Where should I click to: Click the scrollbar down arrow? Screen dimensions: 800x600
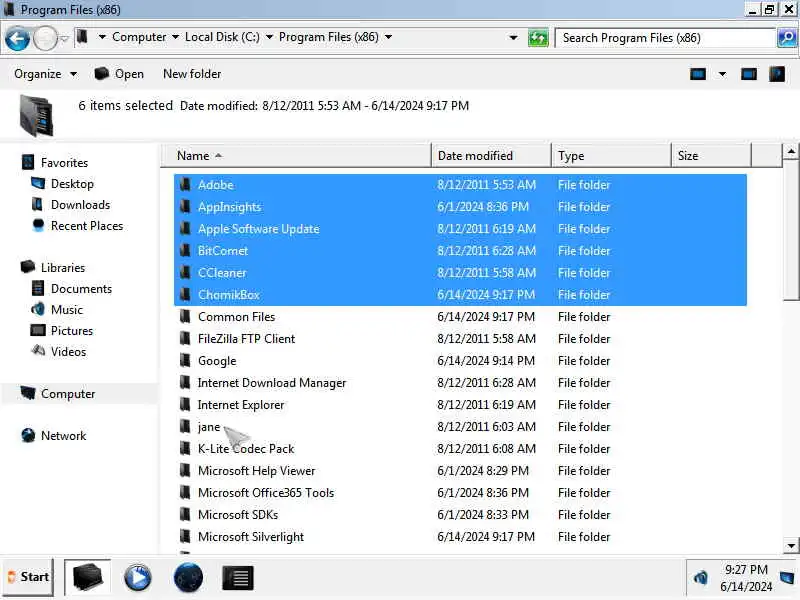pyautogui.click(x=791, y=545)
